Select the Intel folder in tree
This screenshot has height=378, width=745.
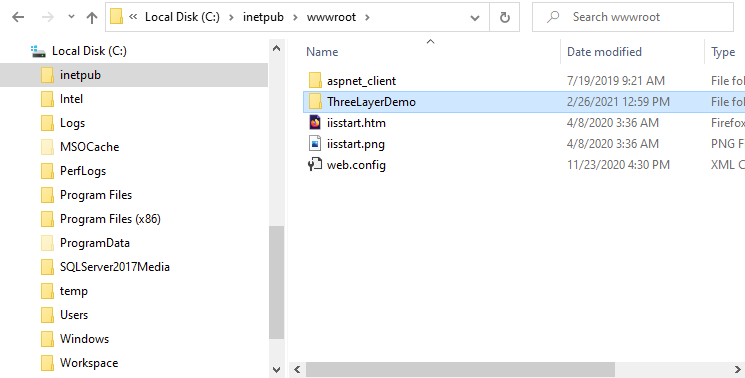71,99
